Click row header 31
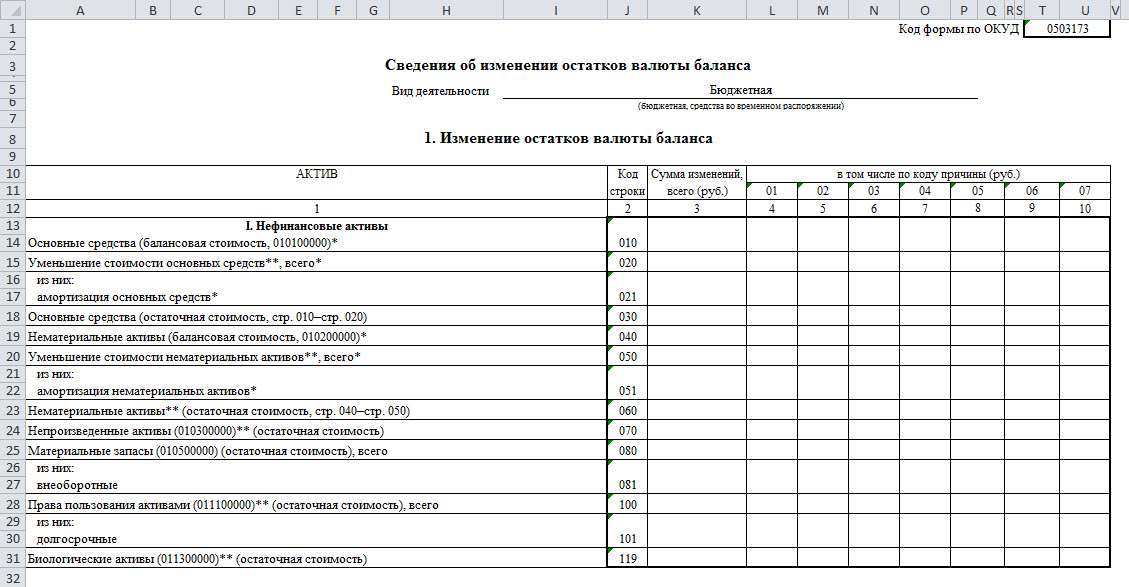This screenshot has width=1129, height=587. click(x=12, y=558)
